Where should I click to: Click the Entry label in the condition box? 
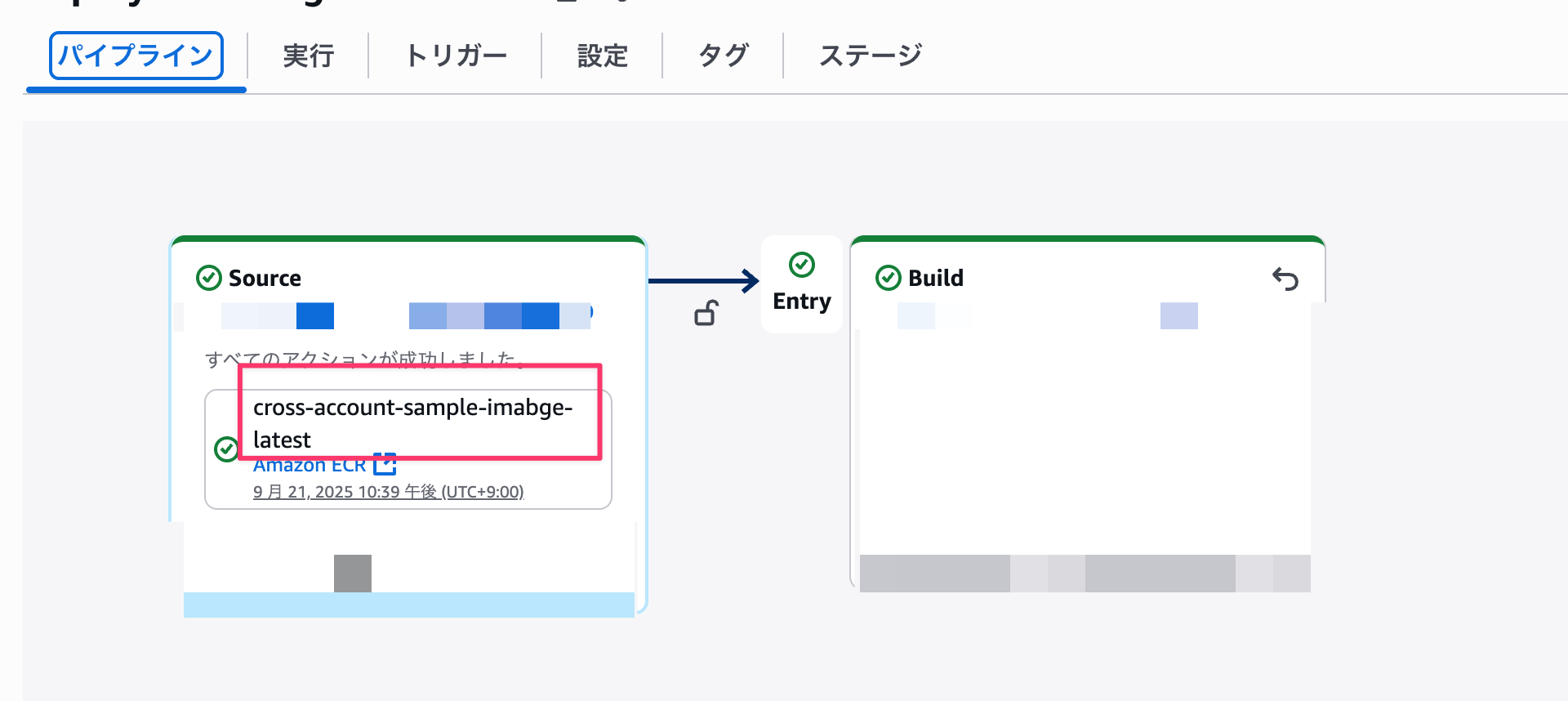pyautogui.click(x=802, y=301)
